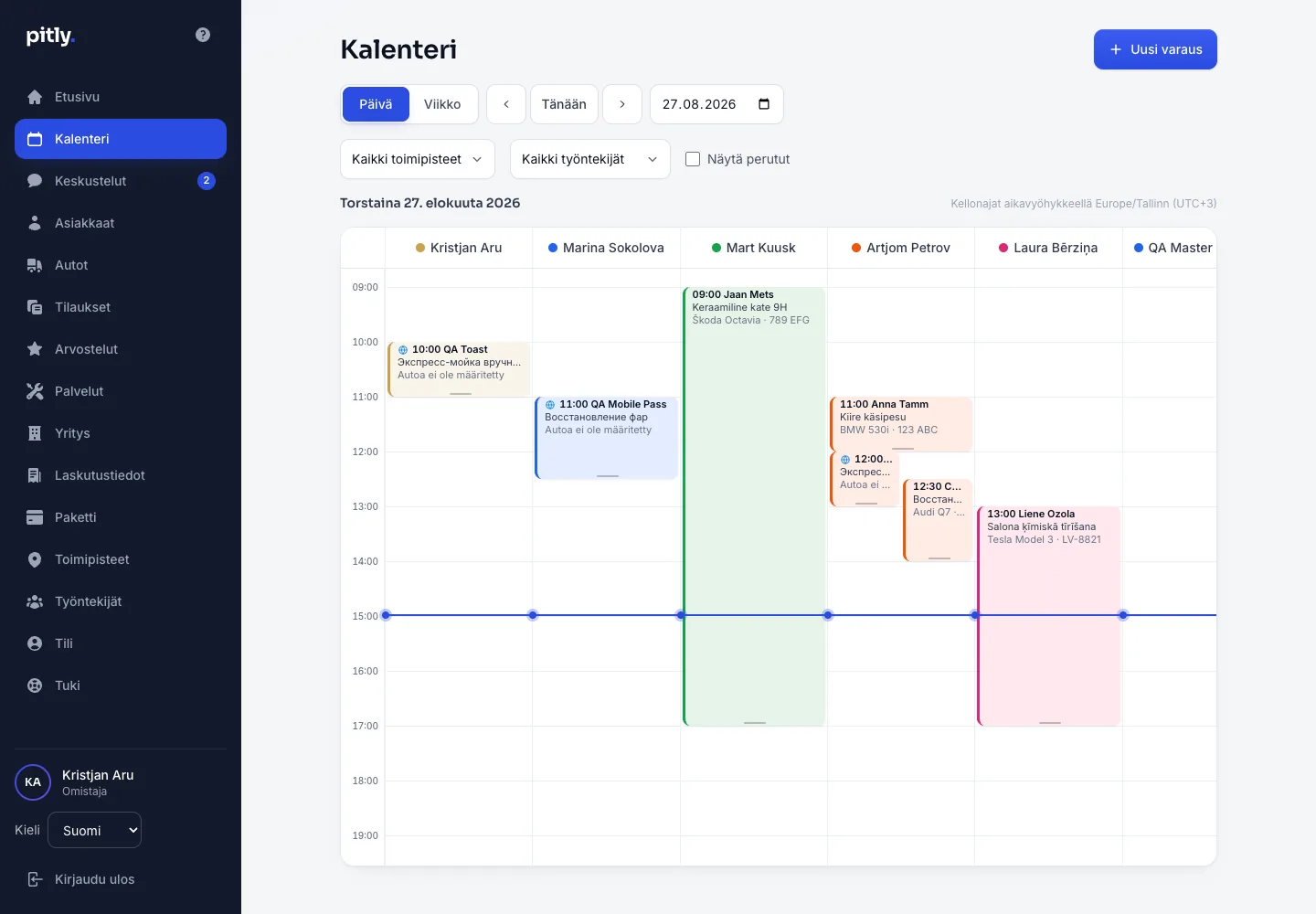The width and height of the screenshot is (1316, 914).
Task: Open the Kaikki toimipisteet dropdown
Action: pos(418,159)
